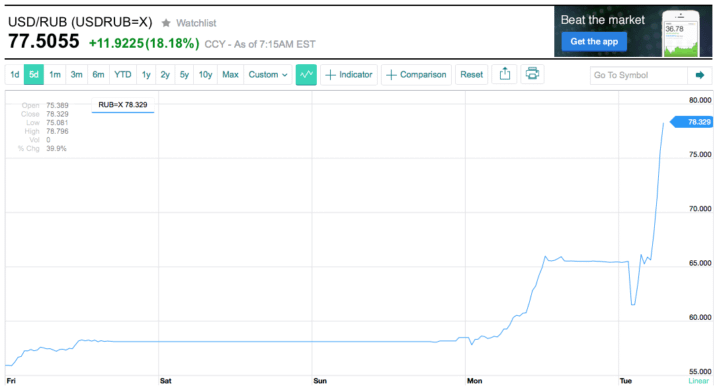Viewport: 721px width, 390px height.
Task: Click the 78.329 price marker tag
Action: [x=692, y=122]
